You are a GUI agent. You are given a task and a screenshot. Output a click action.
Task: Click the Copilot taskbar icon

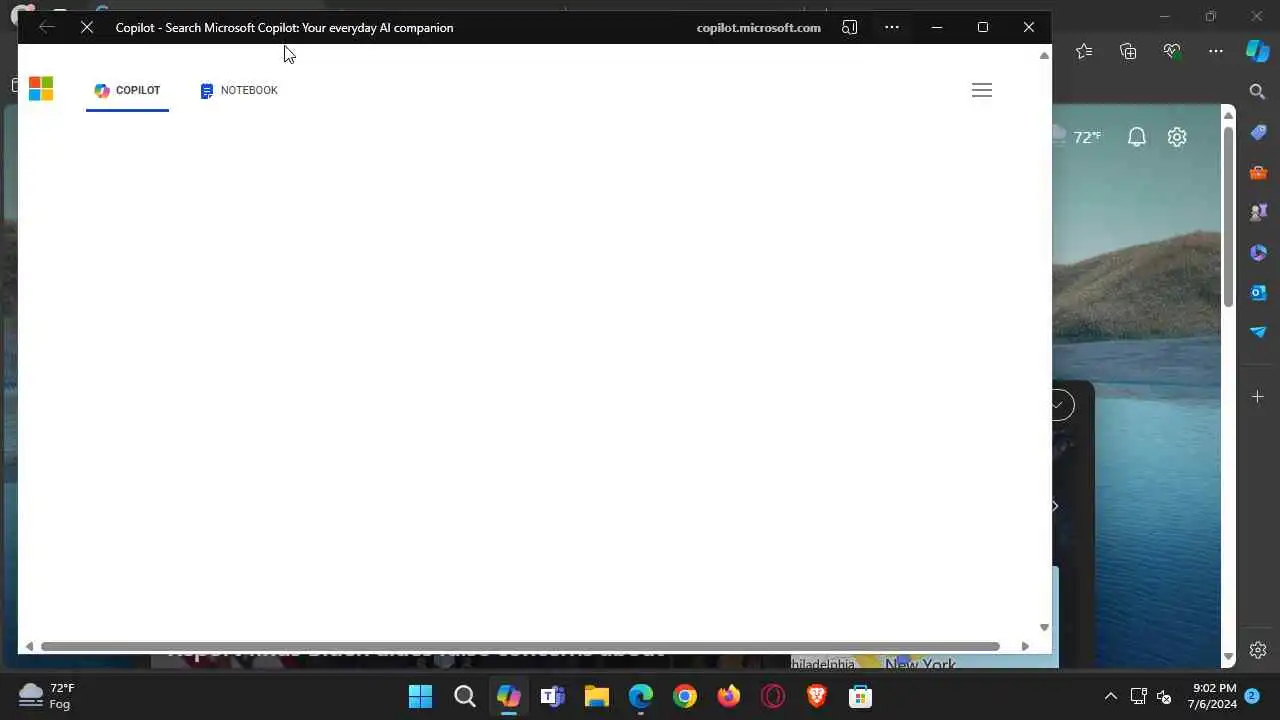pyautogui.click(x=509, y=696)
